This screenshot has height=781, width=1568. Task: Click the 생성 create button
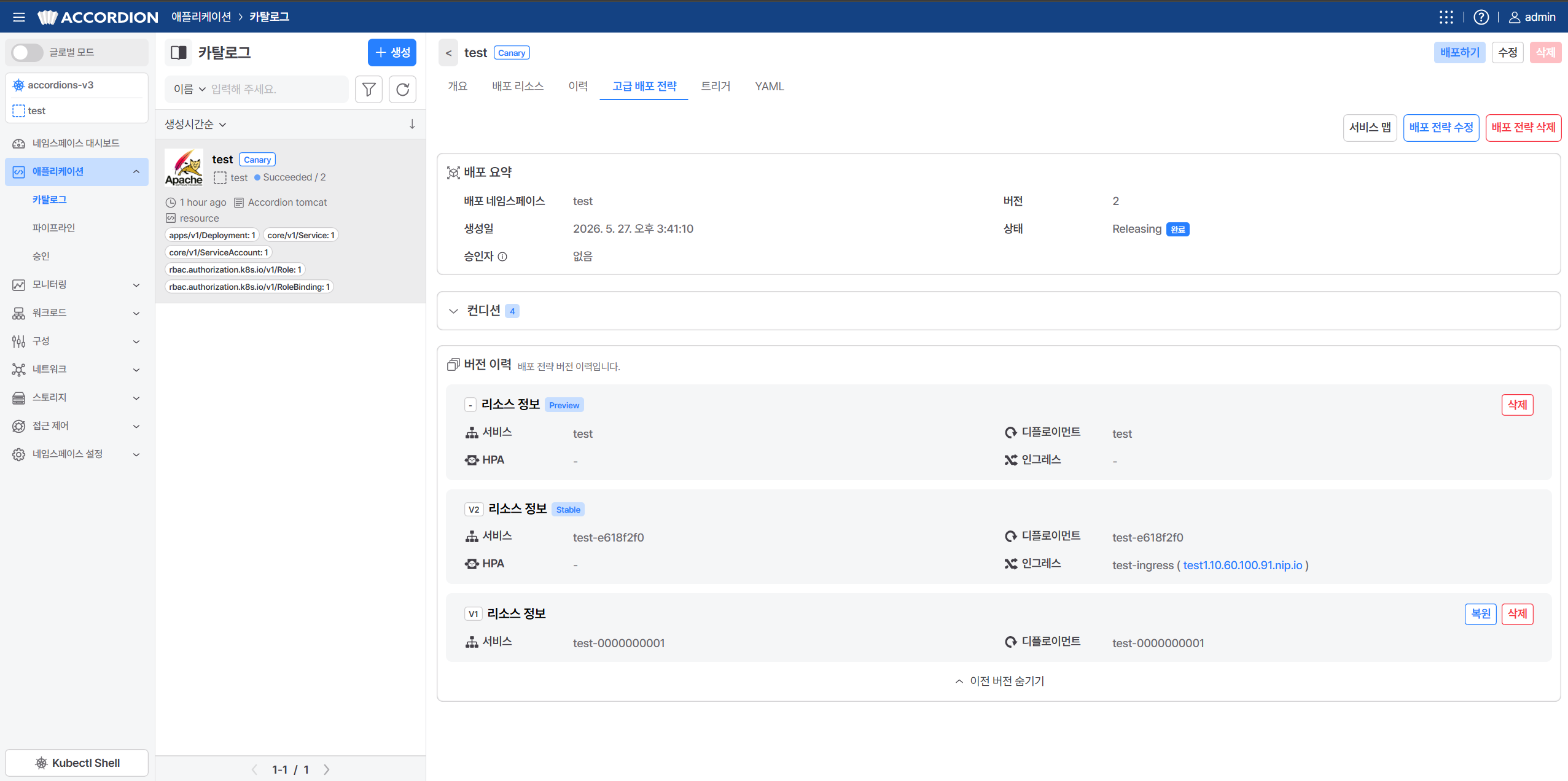(392, 53)
